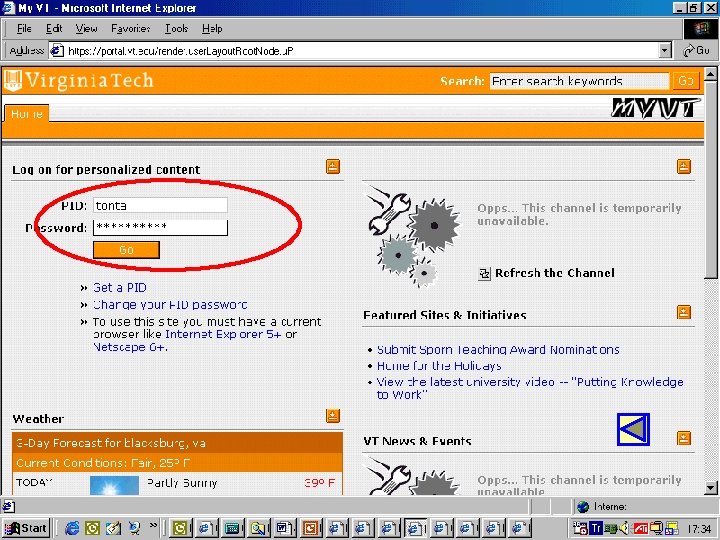The width and height of the screenshot is (720, 540).
Task: Click the Tr tray icon
Action: [596, 529]
